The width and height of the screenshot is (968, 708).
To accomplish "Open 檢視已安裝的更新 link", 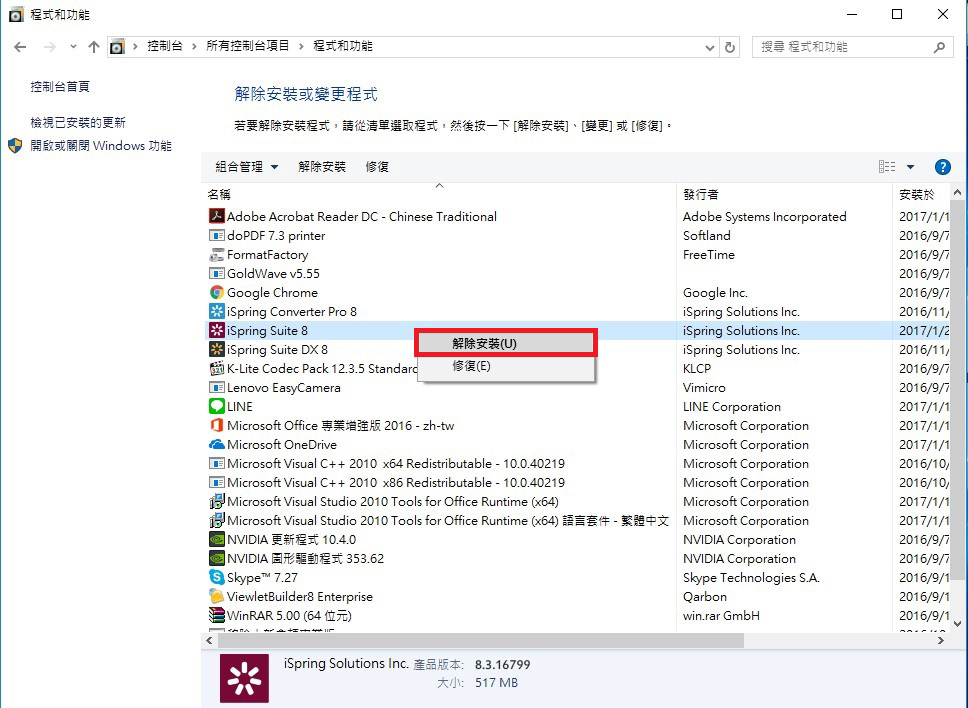I will pos(78,122).
